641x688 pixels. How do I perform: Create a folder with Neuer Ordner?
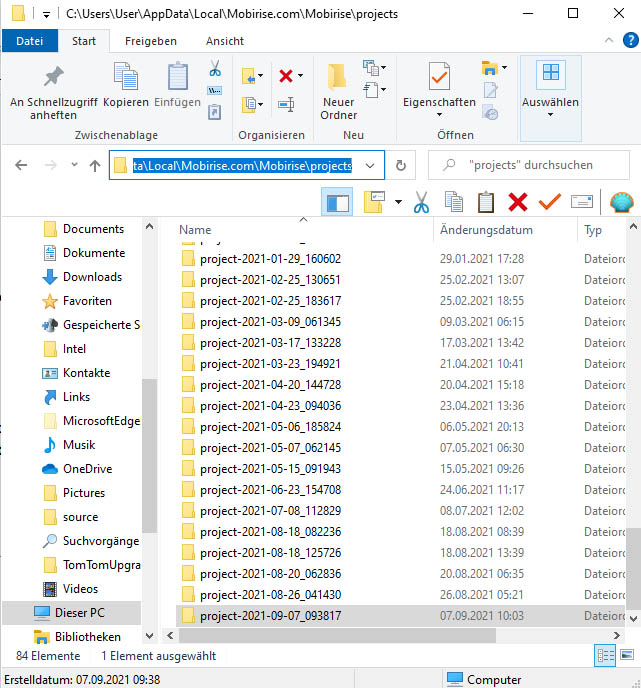338,88
